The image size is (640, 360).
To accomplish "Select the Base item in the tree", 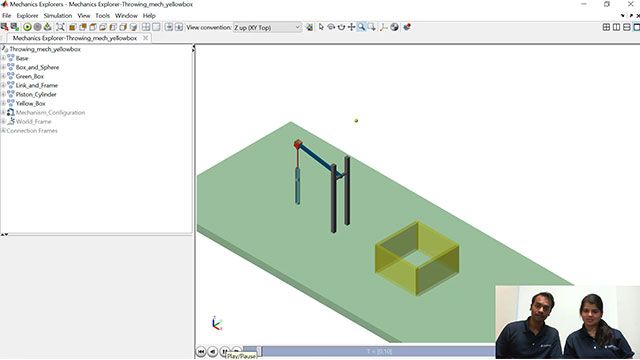I will click(22, 58).
